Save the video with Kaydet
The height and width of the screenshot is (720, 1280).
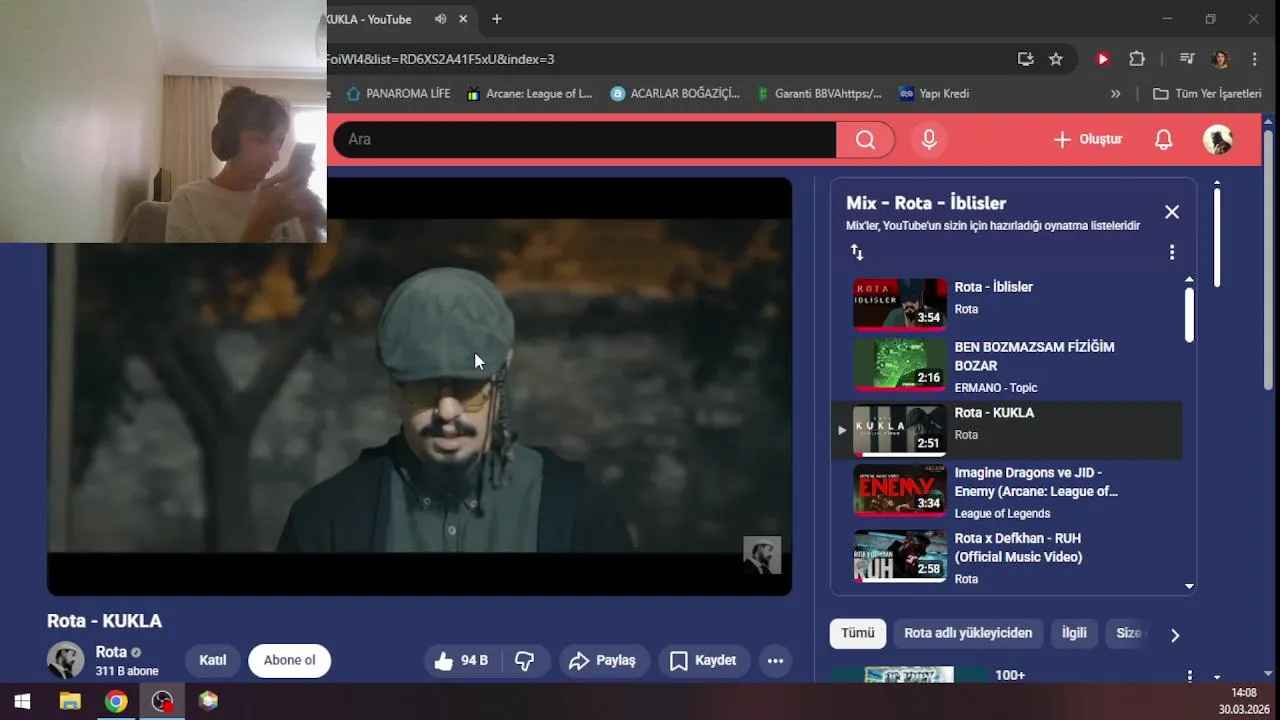(x=703, y=661)
